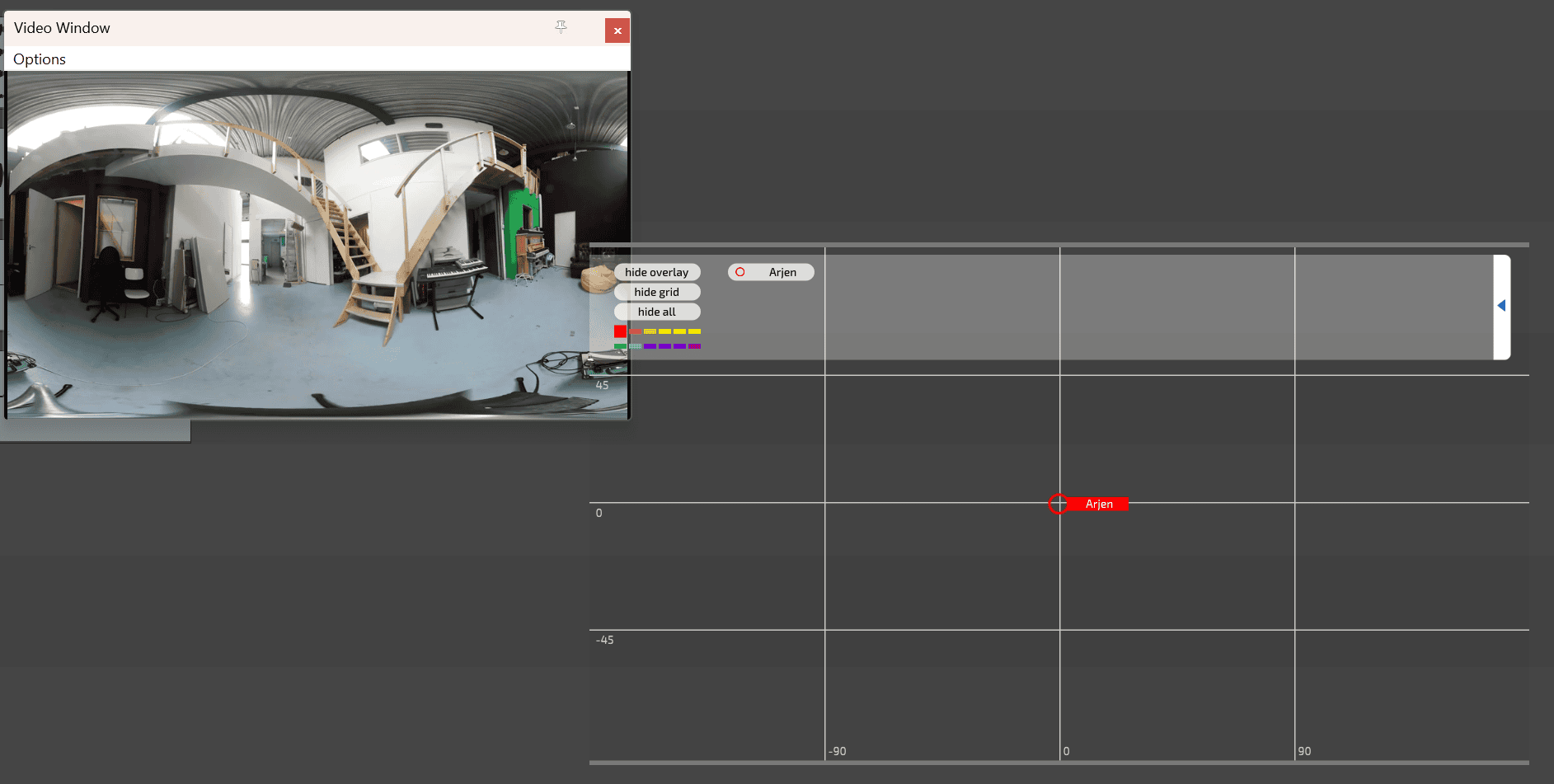Image resolution: width=1554 pixels, height=784 pixels.
Task: Select the large red square color swatch
Action: [x=620, y=331]
